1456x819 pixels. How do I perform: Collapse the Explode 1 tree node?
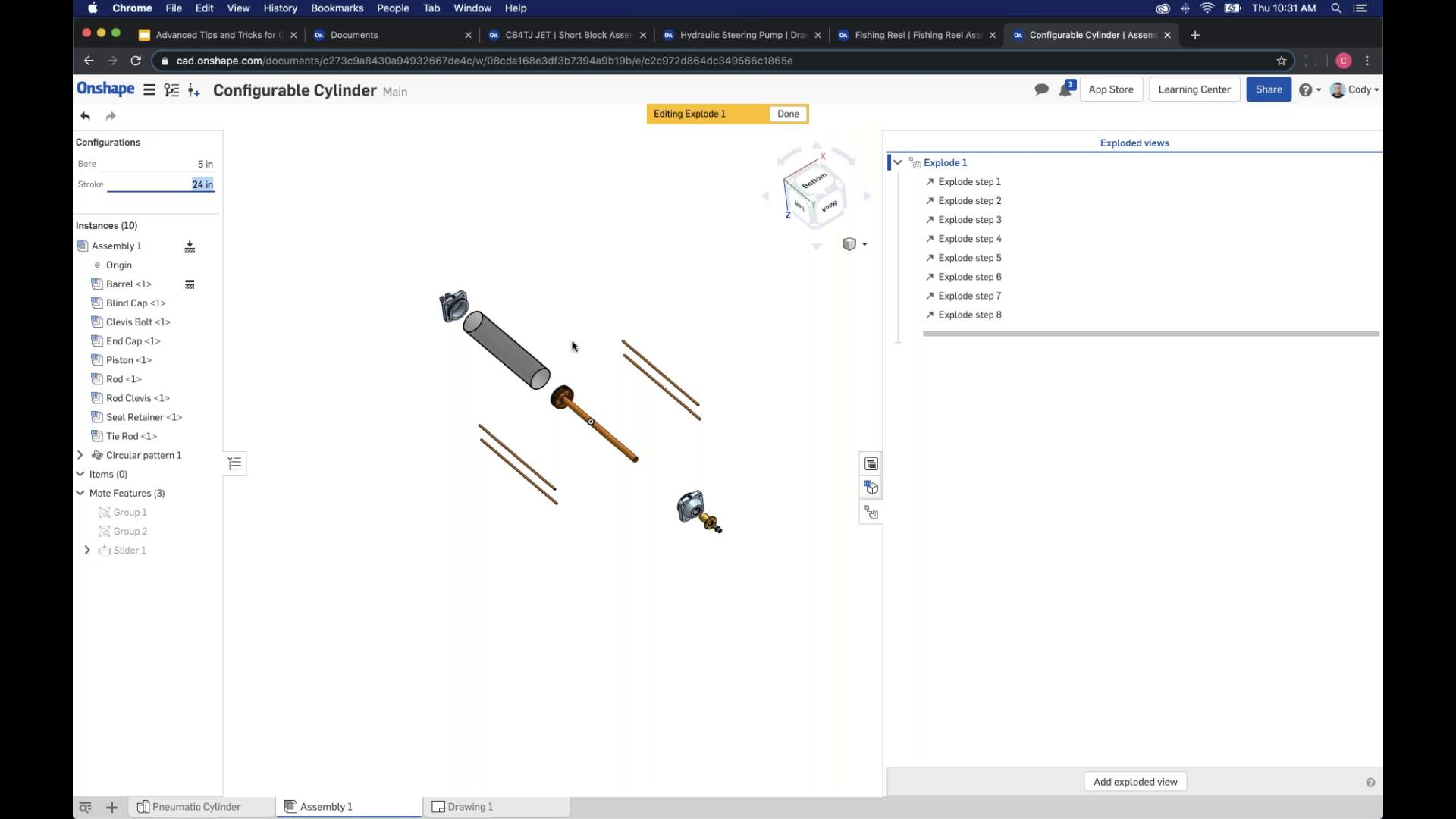(898, 162)
